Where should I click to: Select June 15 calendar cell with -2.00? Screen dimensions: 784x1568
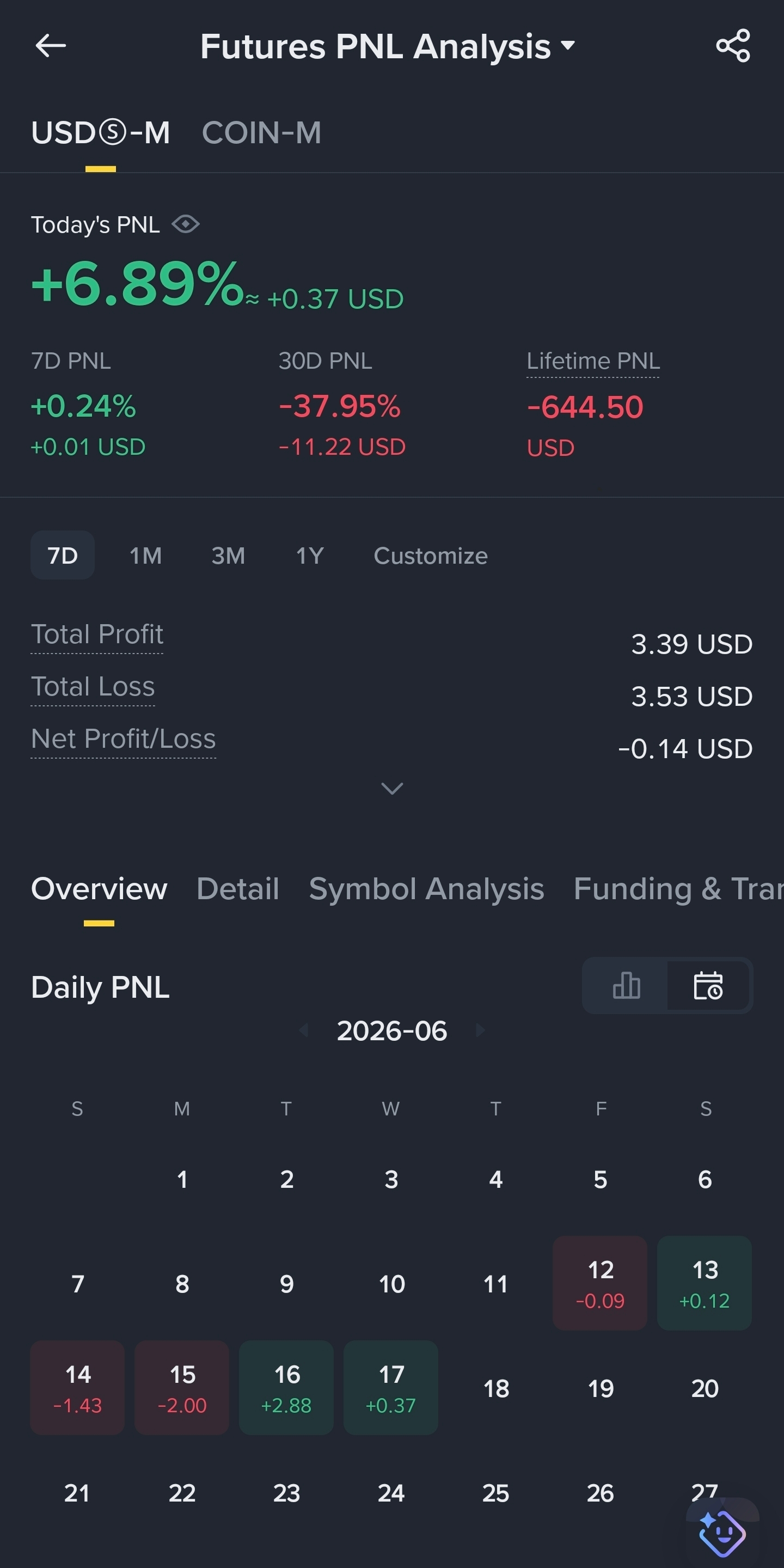pos(182,1388)
